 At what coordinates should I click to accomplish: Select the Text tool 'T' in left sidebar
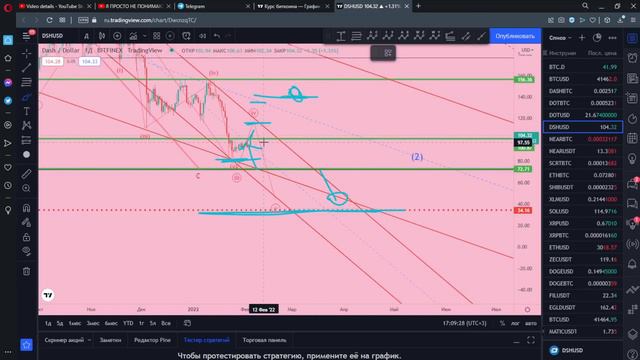point(27,111)
